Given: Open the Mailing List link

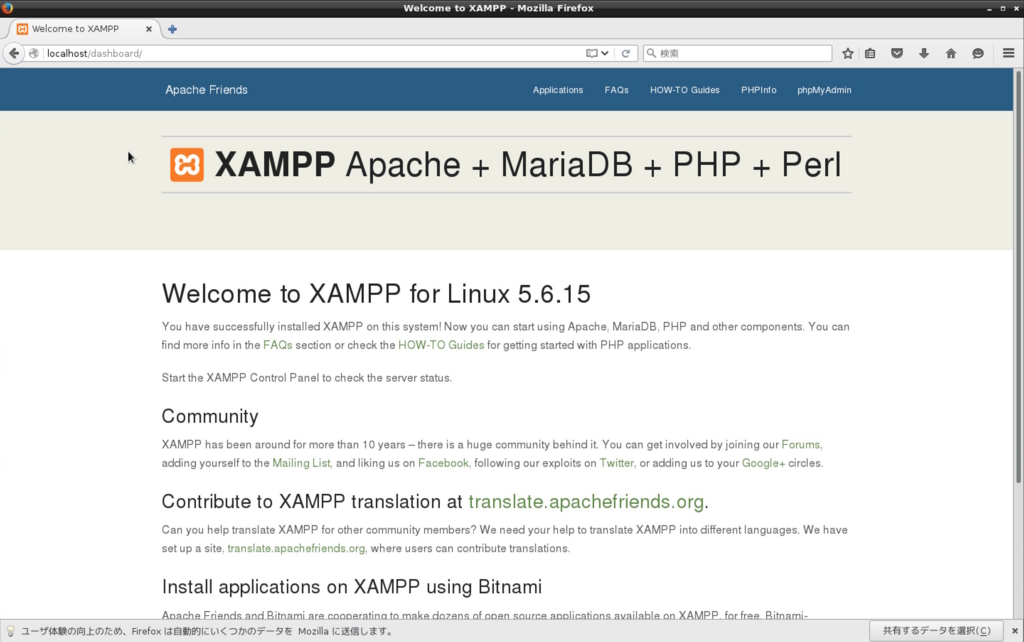Looking at the screenshot, I should click(301, 463).
